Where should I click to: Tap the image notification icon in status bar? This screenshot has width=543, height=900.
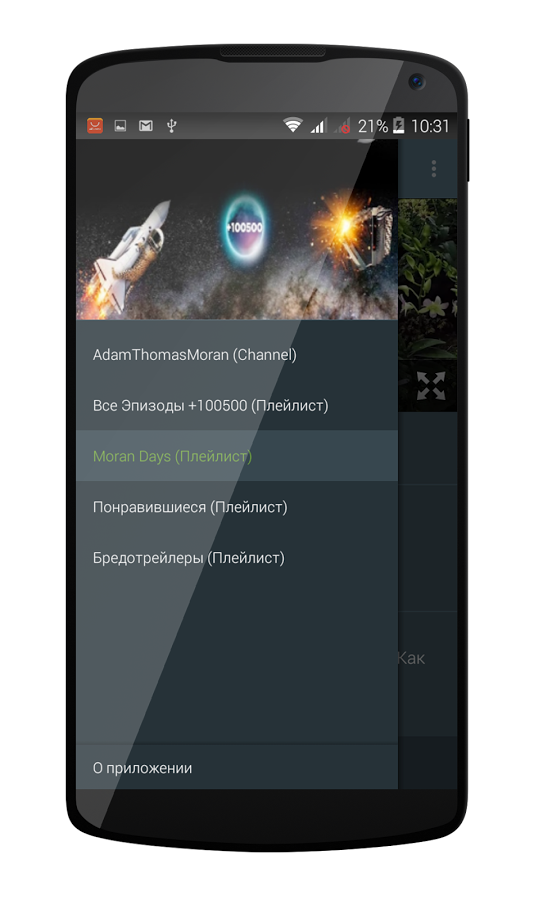coord(120,126)
